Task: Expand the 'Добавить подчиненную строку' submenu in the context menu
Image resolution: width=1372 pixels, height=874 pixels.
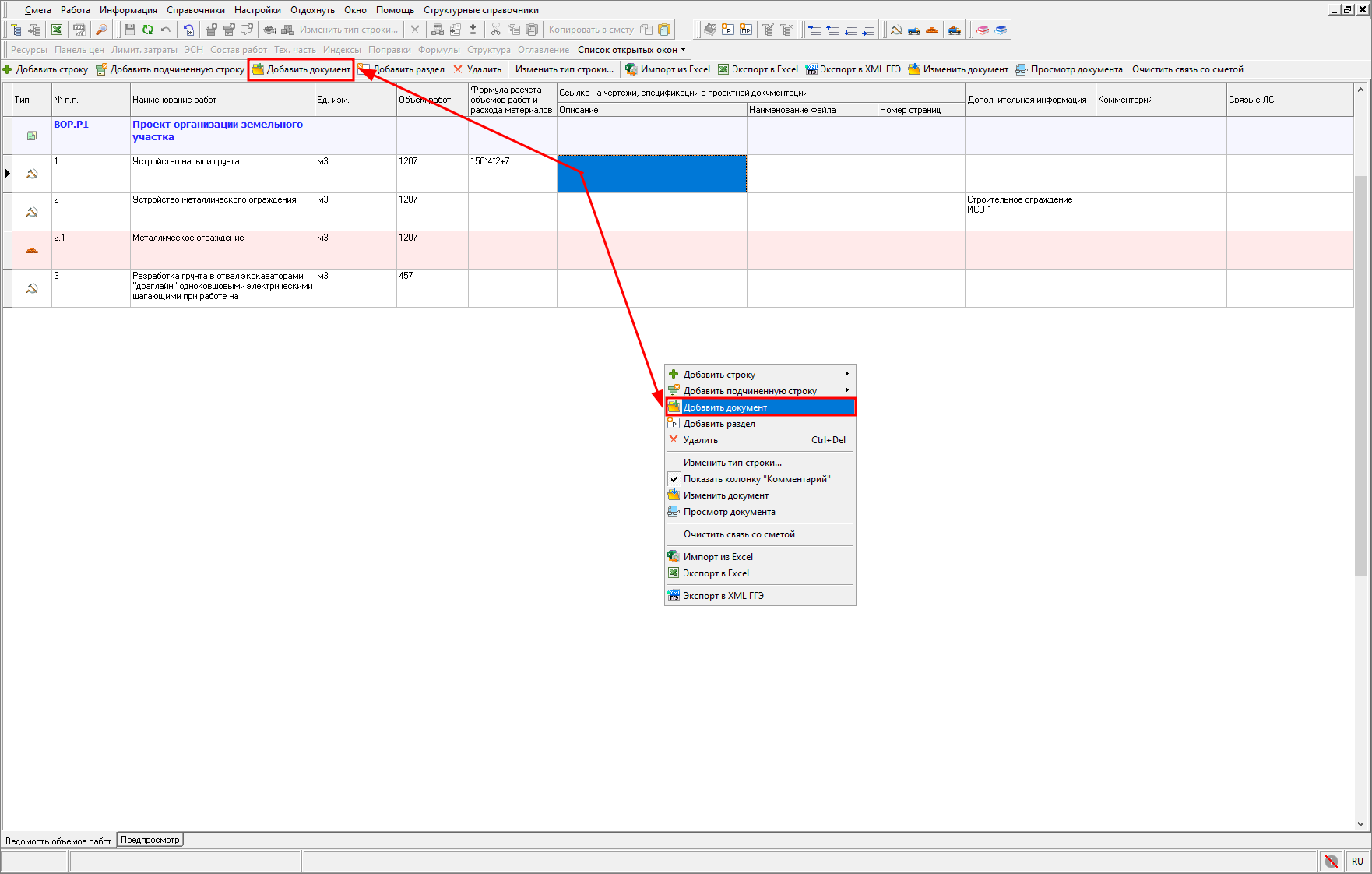Action: point(760,391)
